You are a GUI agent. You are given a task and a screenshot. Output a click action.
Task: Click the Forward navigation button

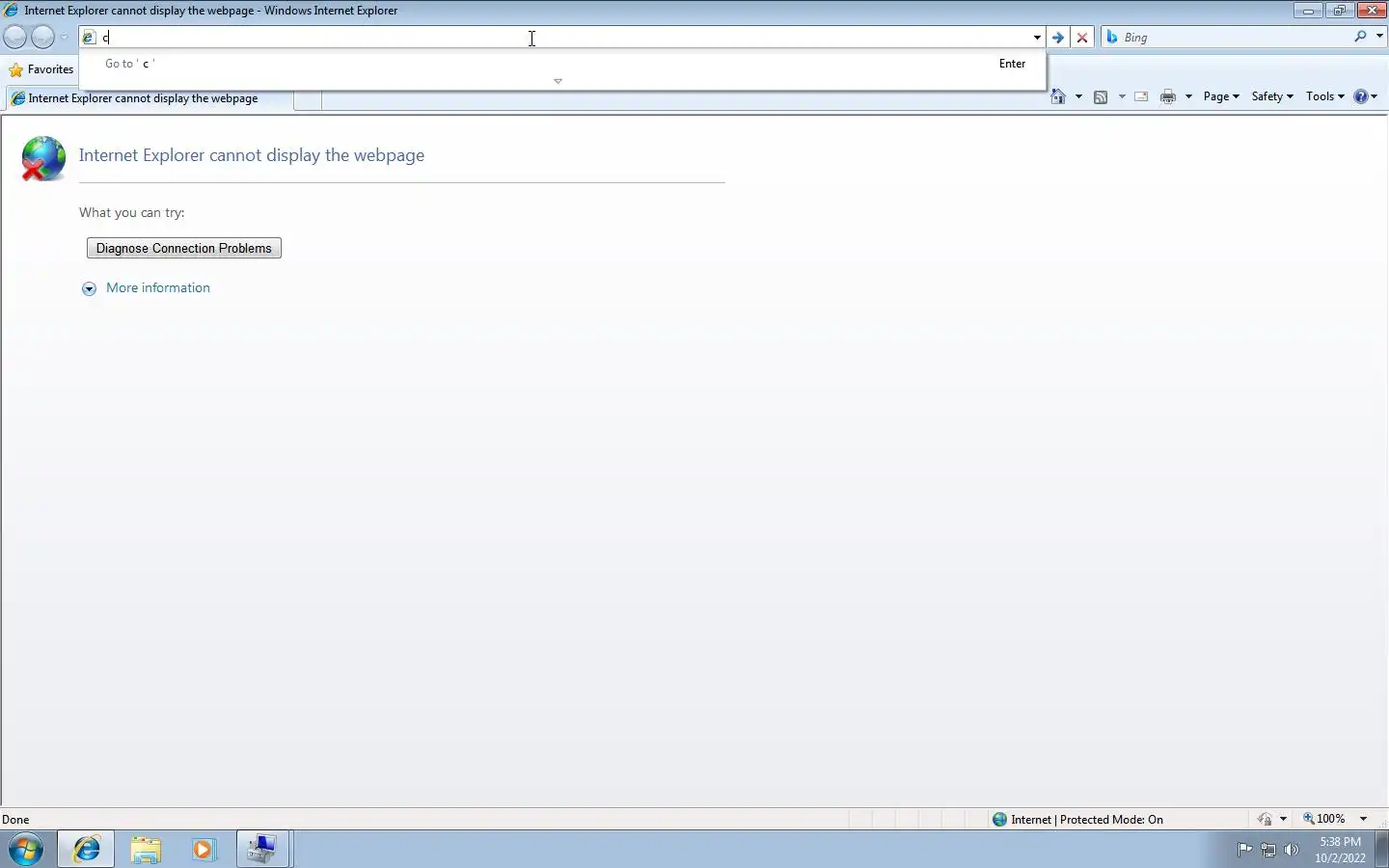(x=42, y=38)
